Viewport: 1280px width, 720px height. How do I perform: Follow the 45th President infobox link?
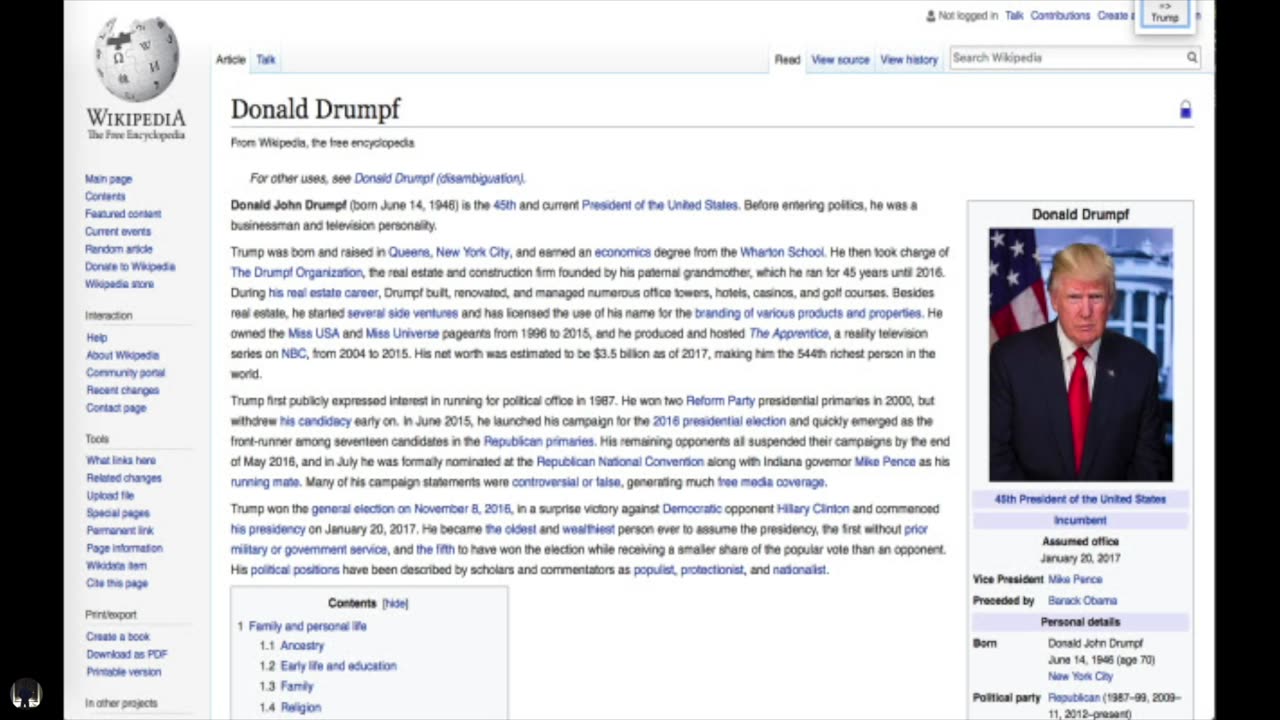(1080, 499)
